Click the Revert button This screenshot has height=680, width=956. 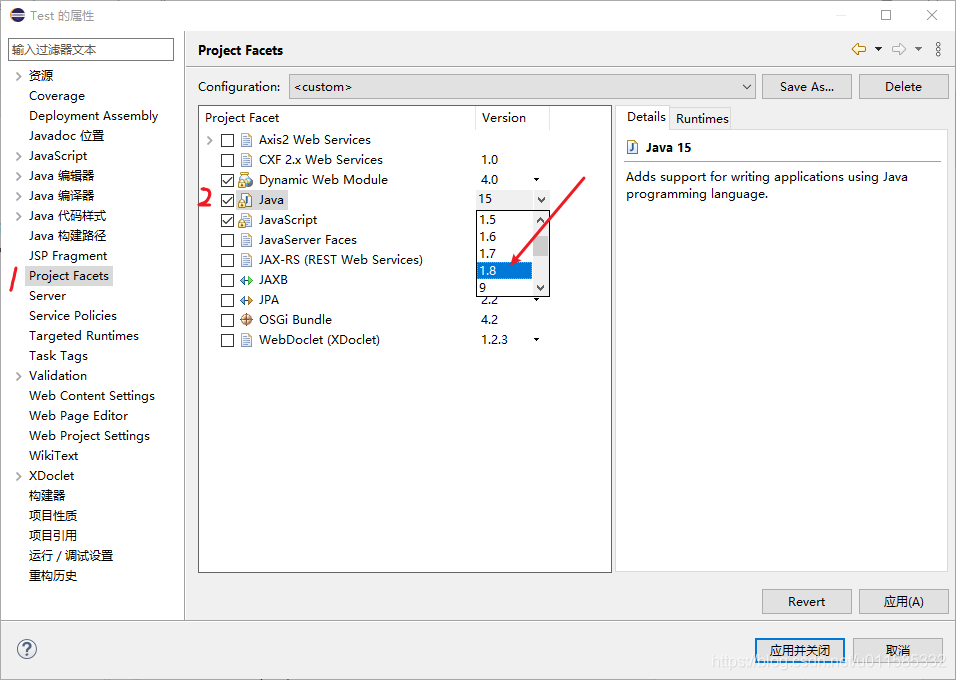click(806, 601)
